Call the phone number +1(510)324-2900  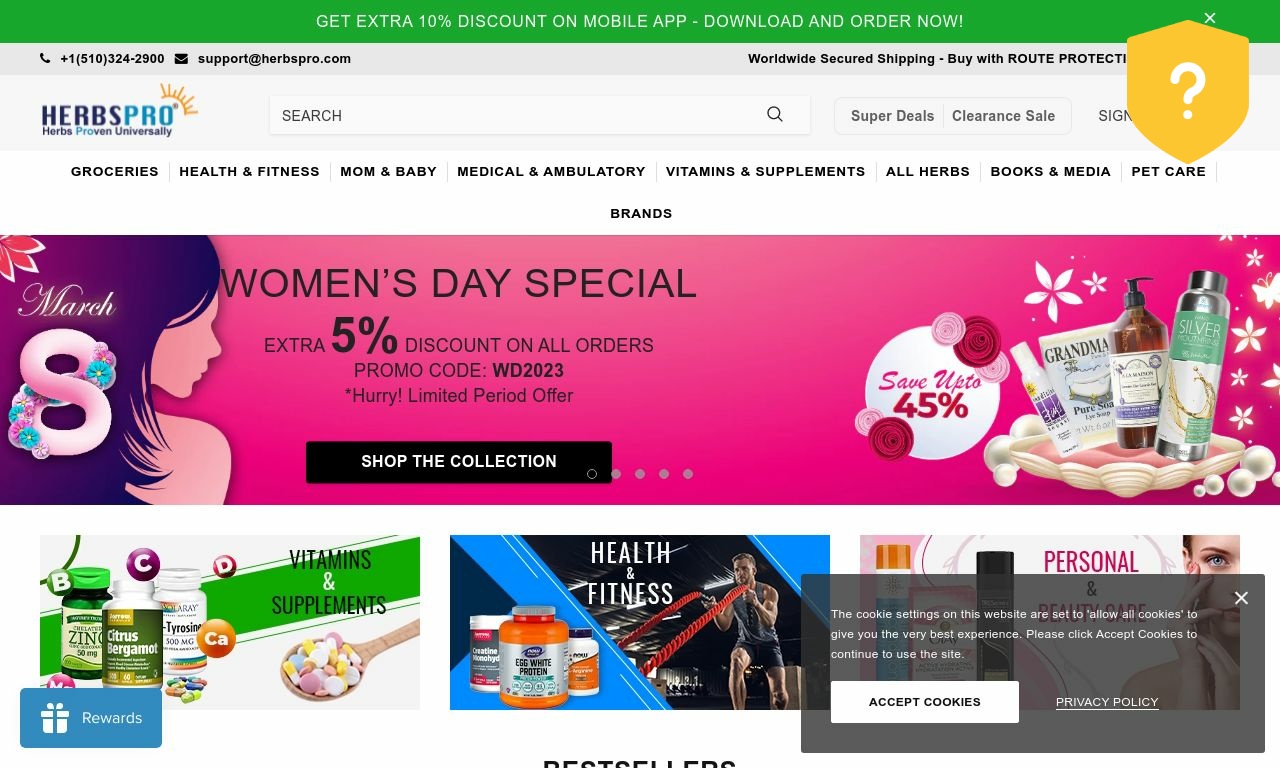coord(112,59)
